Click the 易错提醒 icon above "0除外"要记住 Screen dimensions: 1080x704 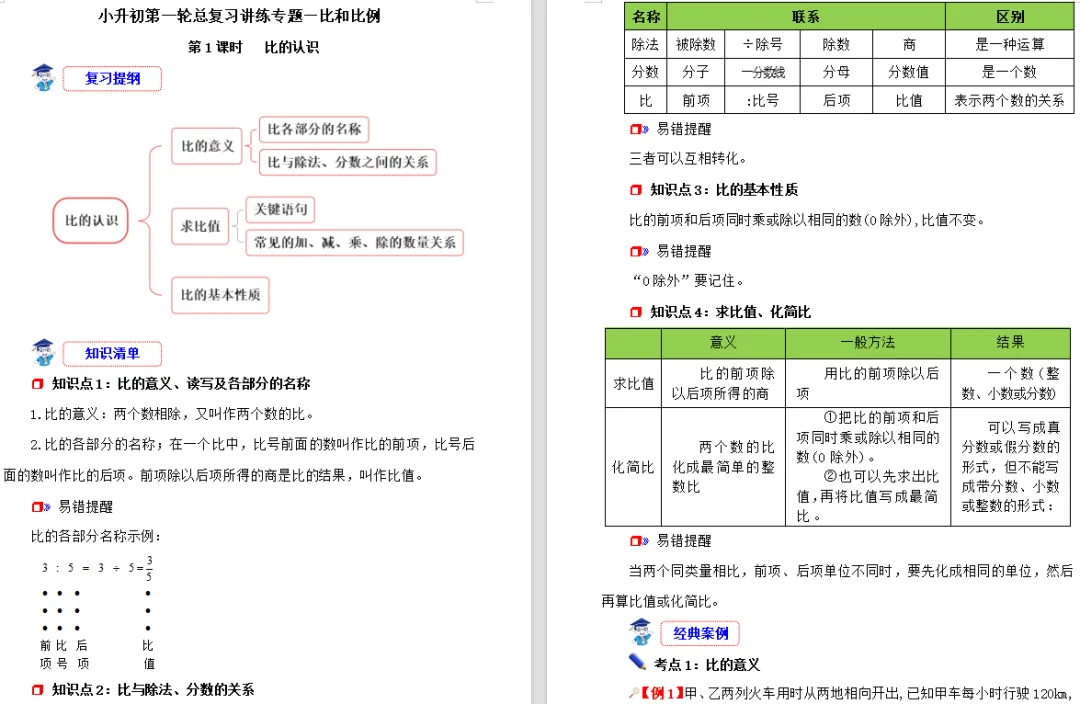(x=639, y=251)
